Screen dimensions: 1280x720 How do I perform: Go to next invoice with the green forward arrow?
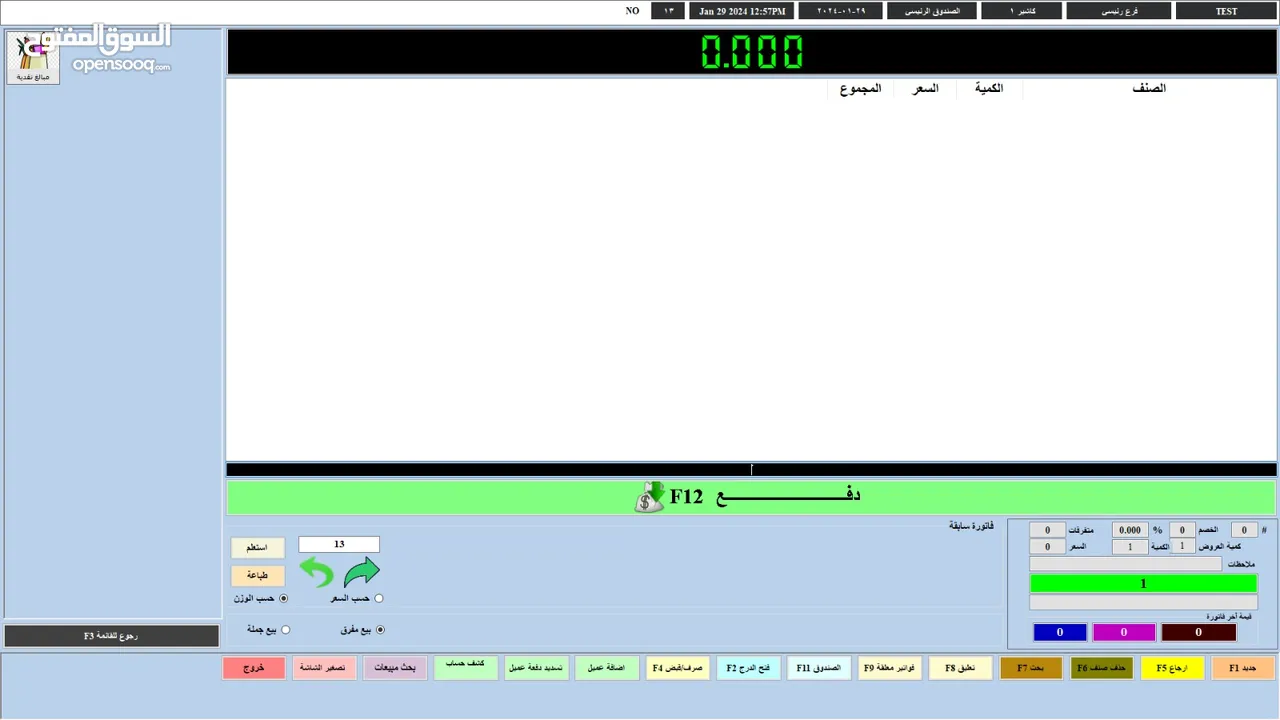click(x=362, y=572)
